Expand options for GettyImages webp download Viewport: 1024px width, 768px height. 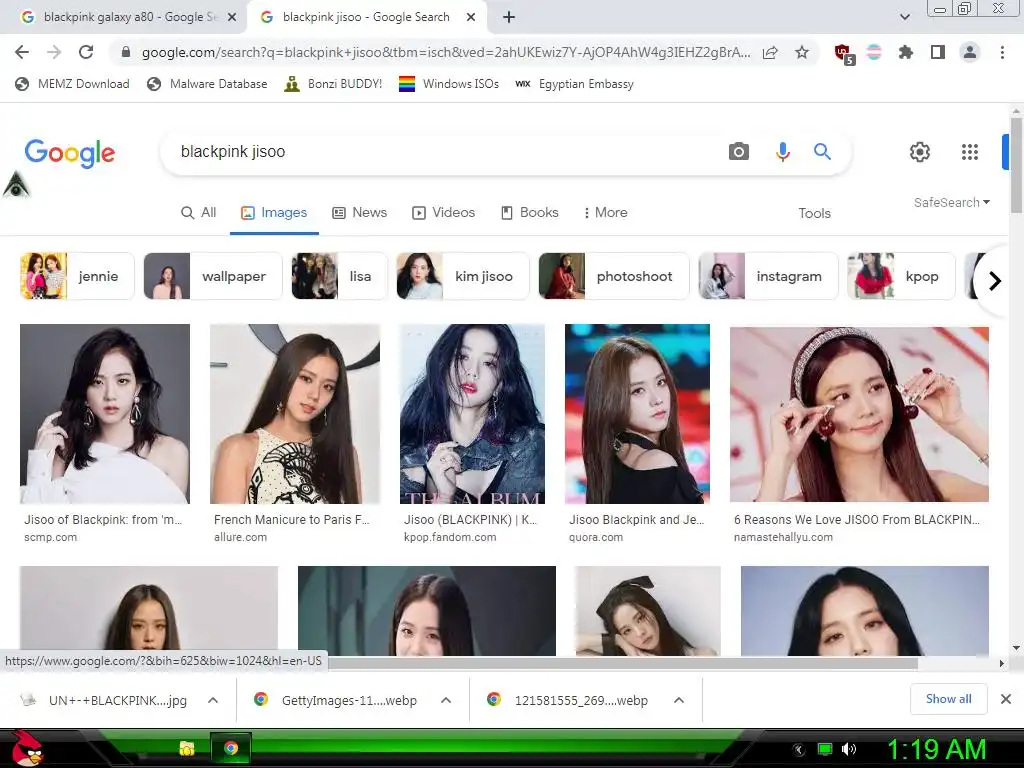tap(446, 700)
